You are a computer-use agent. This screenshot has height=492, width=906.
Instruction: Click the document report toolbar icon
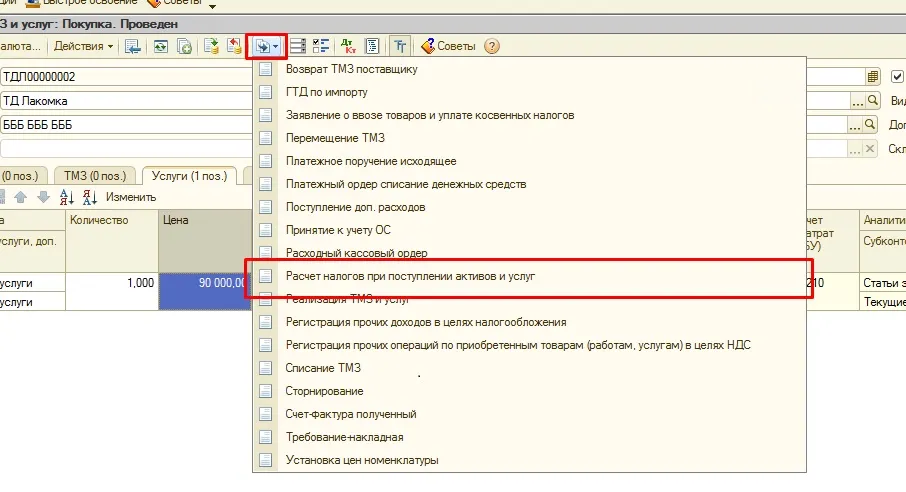click(372, 46)
